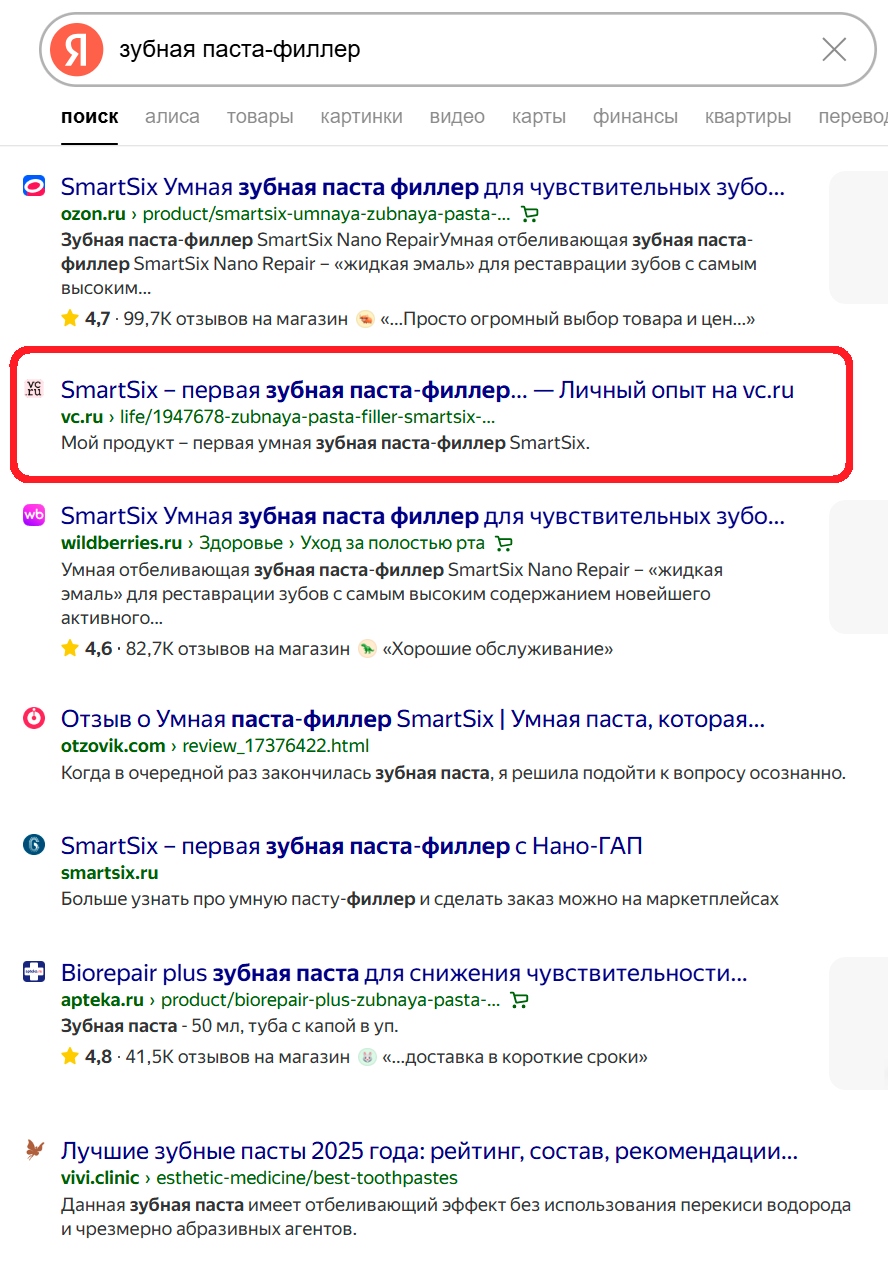The image size is (888, 1278).
Task: Click the apteka.ru domain link
Action: click(103, 1000)
